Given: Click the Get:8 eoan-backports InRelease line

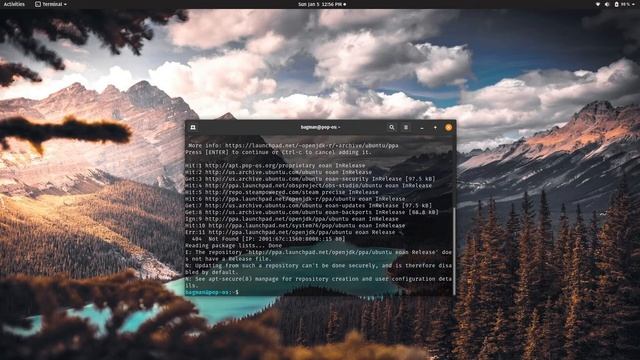Looking at the screenshot, I should coord(312,212).
